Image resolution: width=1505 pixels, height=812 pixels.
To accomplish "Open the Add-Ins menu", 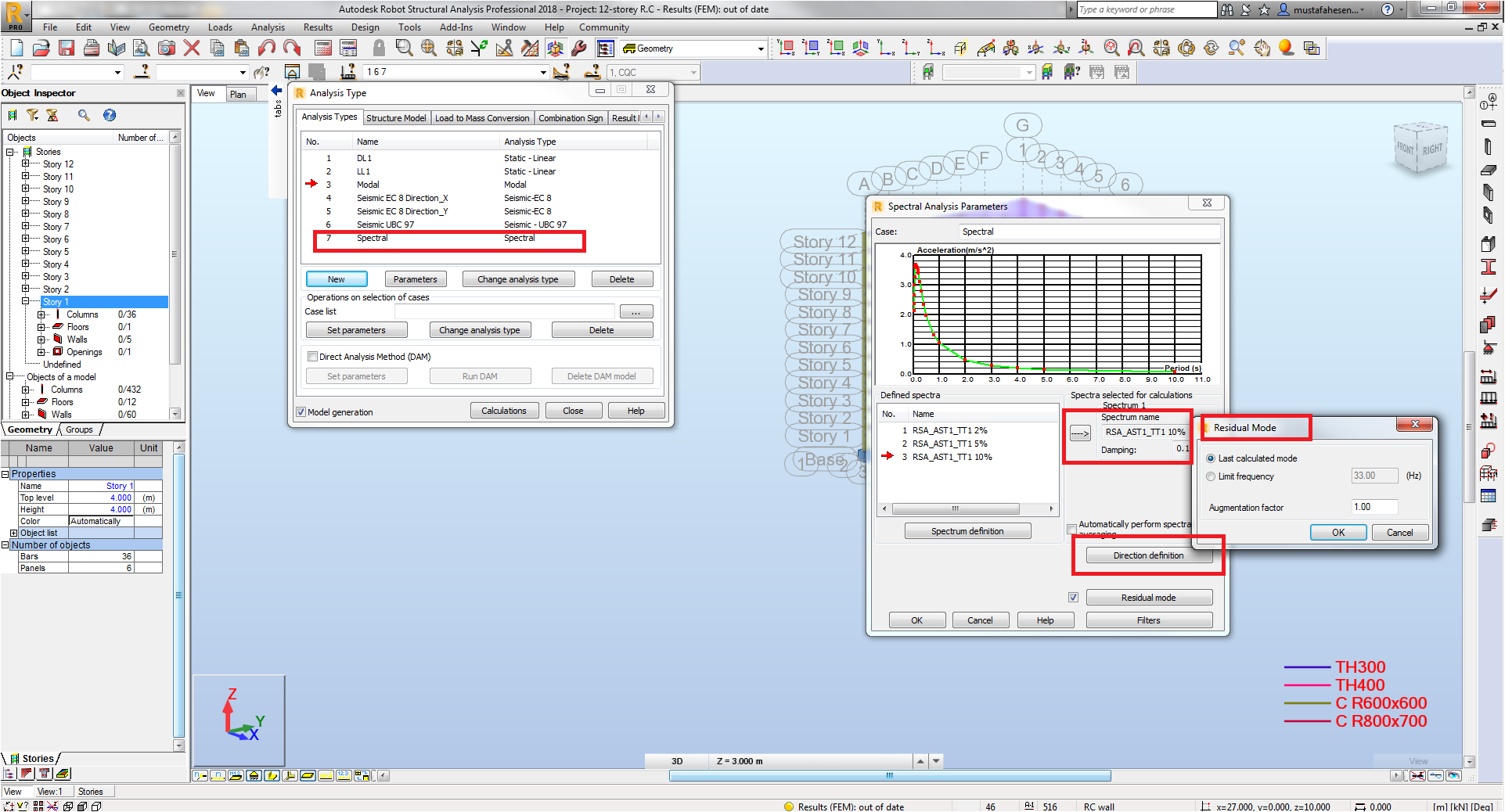I will tap(455, 27).
